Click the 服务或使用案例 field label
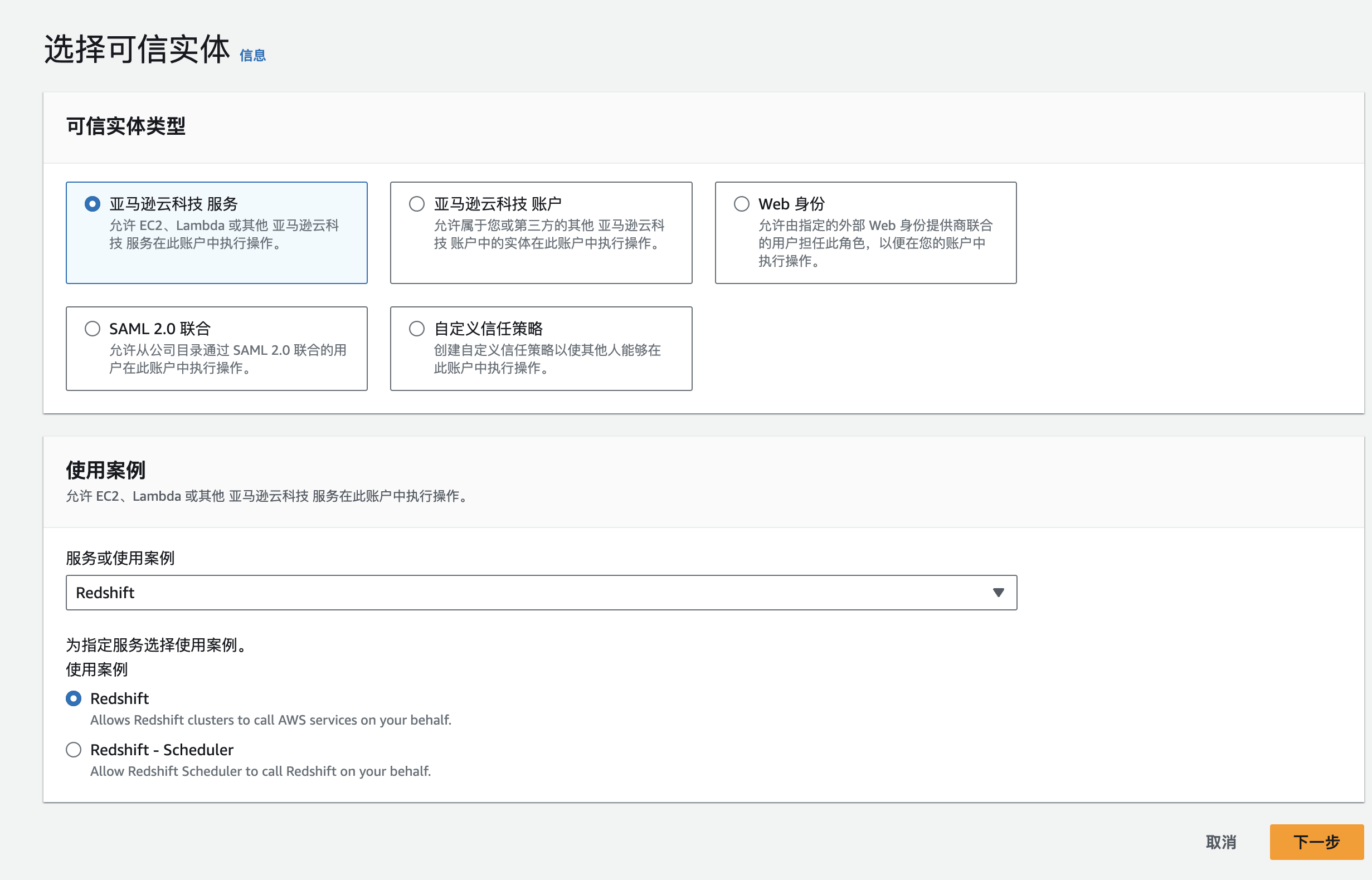Image resolution: width=1372 pixels, height=880 pixels. (x=120, y=558)
